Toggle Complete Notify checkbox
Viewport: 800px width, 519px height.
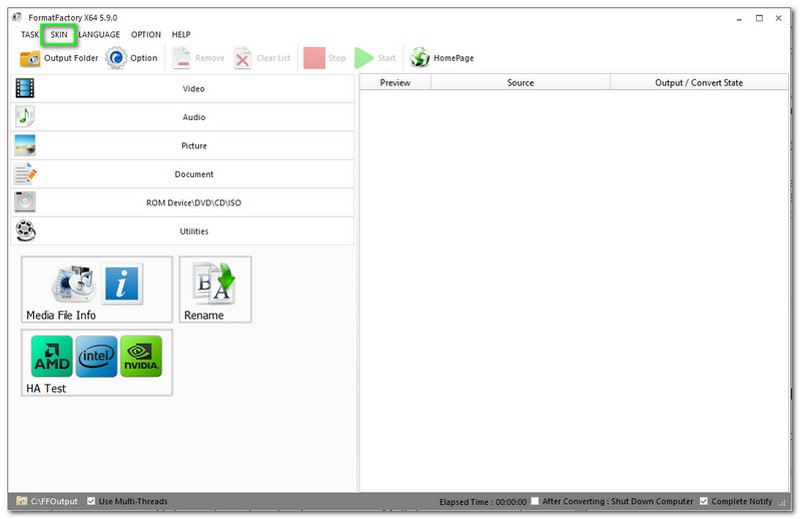[704, 501]
